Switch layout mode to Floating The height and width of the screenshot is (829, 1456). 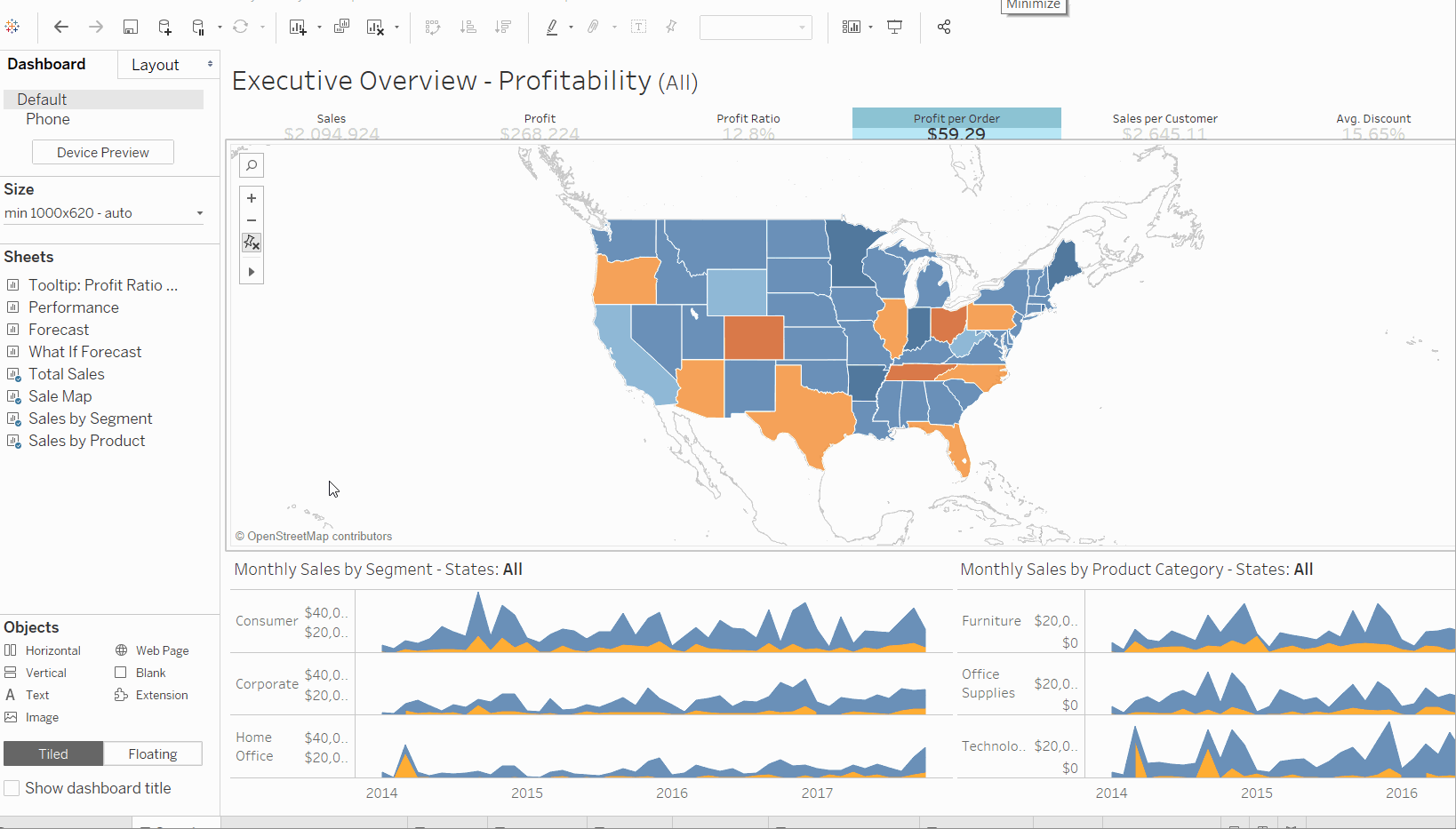[x=153, y=753]
